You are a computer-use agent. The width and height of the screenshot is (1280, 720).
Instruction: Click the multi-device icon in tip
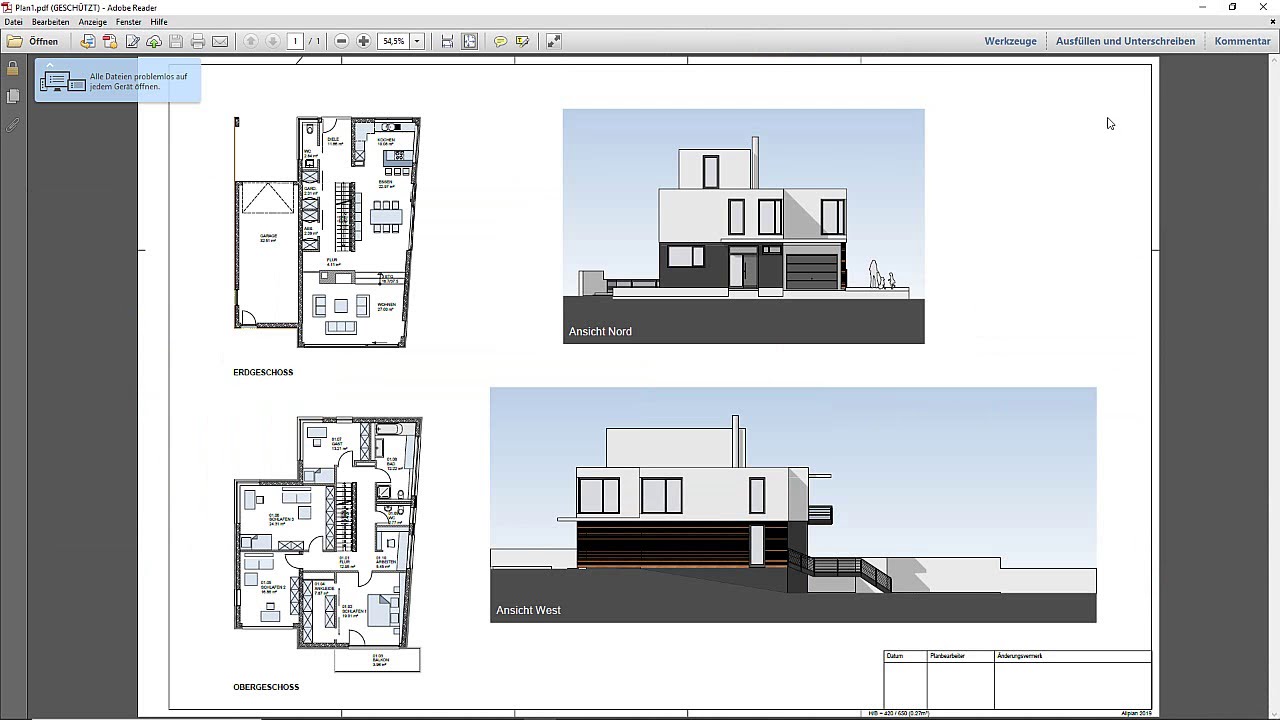tap(62, 82)
